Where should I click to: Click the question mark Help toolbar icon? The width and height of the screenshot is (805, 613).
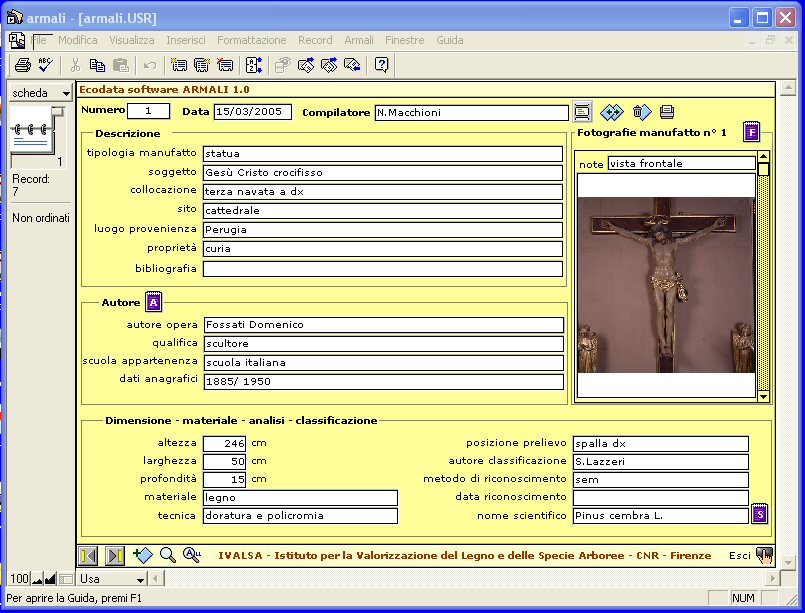click(x=381, y=65)
